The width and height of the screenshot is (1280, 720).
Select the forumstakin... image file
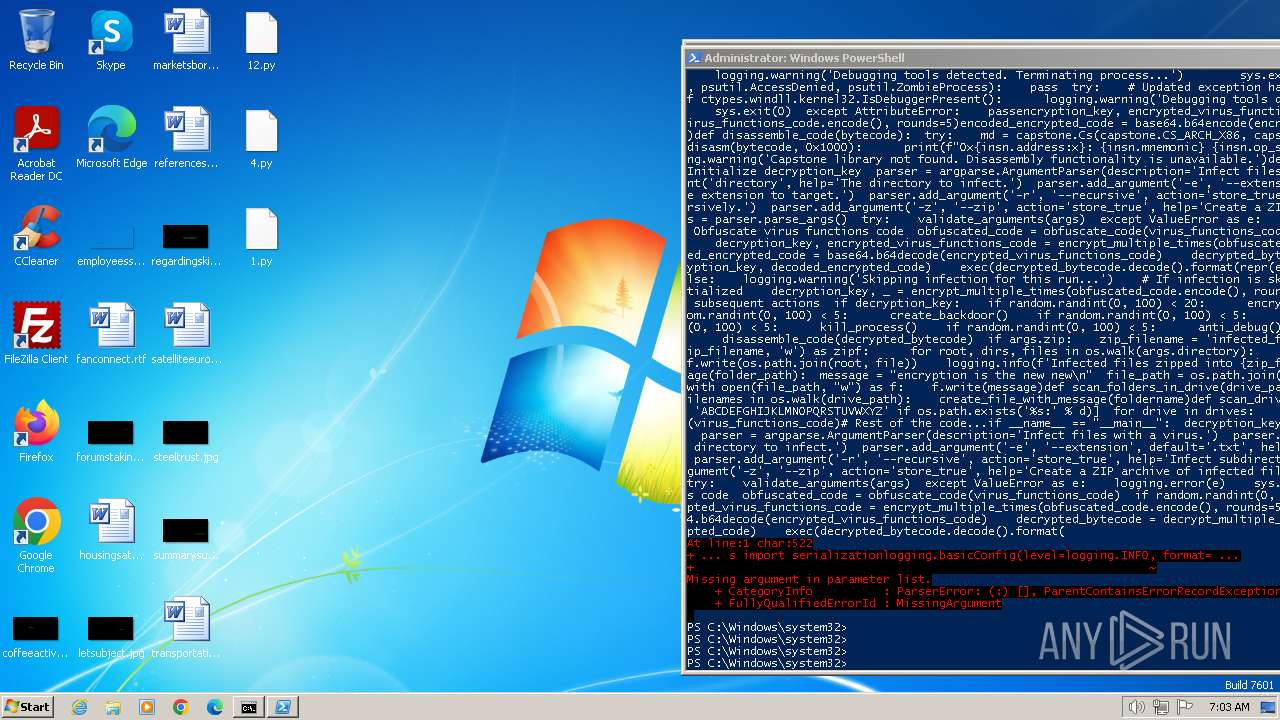(x=111, y=441)
